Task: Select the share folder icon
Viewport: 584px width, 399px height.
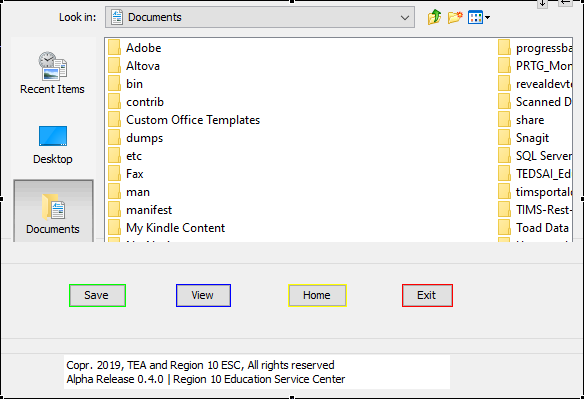Action: click(x=504, y=120)
